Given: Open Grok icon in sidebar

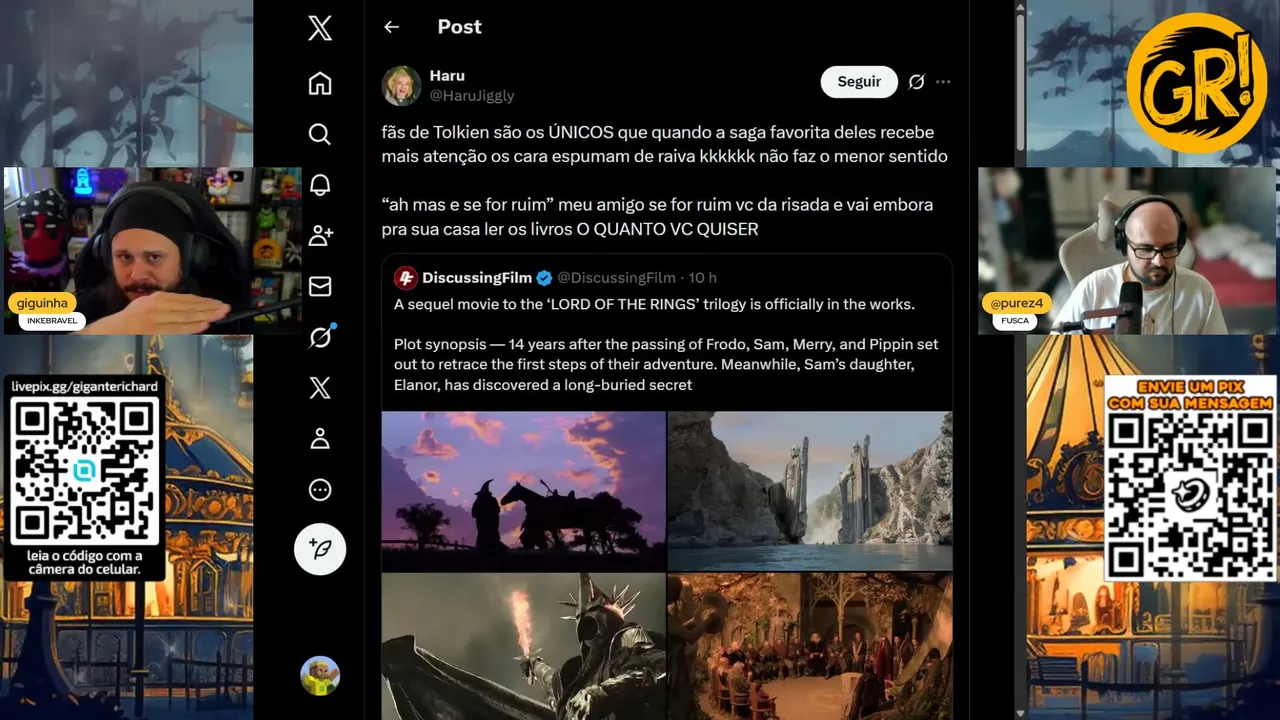Looking at the screenshot, I should [x=320, y=337].
